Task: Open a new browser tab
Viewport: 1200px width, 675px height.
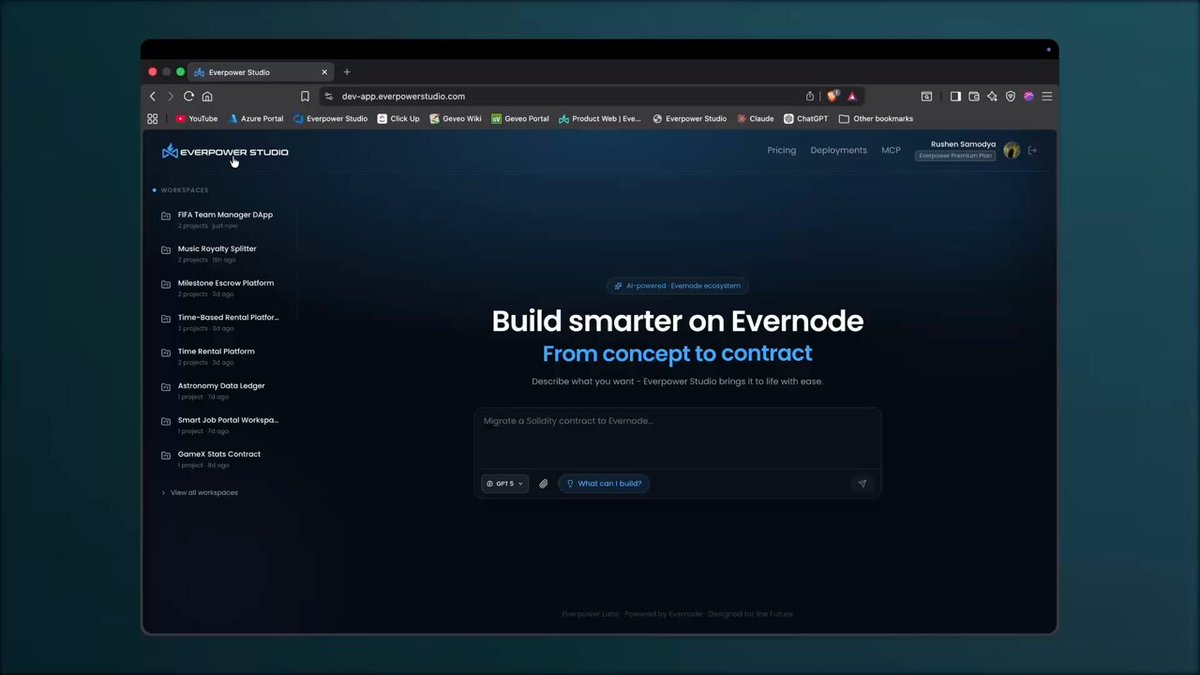Action: pyautogui.click(x=347, y=72)
